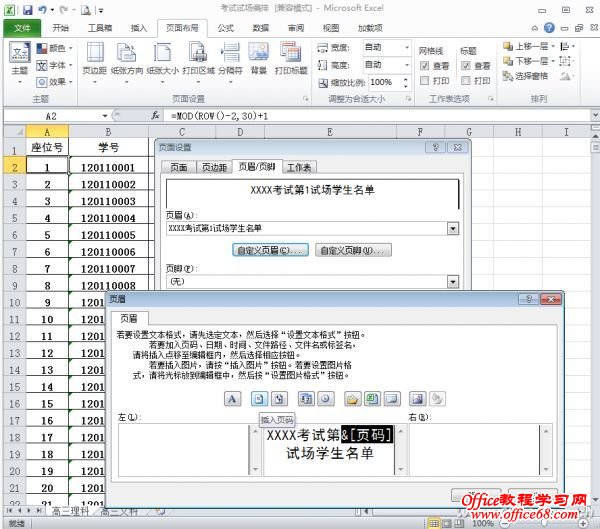This screenshot has width=600, height=529.
Task: Click the Insert Time clock icon
Action: [x=326, y=399]
